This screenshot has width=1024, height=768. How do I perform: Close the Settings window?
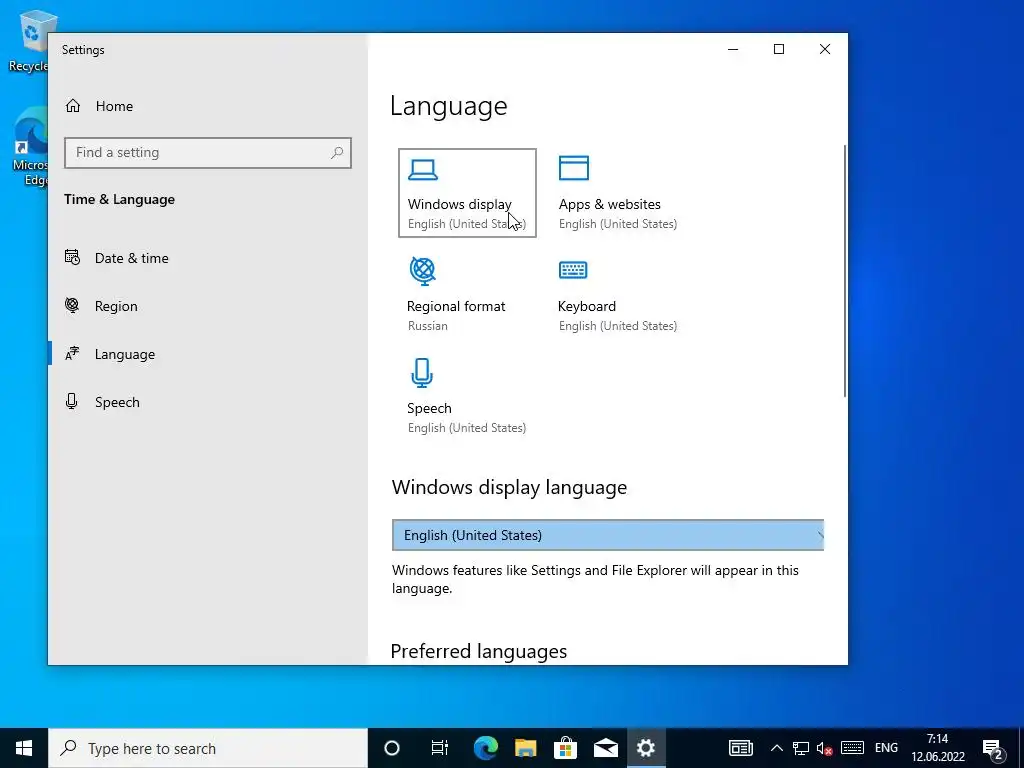click(825, 49)
